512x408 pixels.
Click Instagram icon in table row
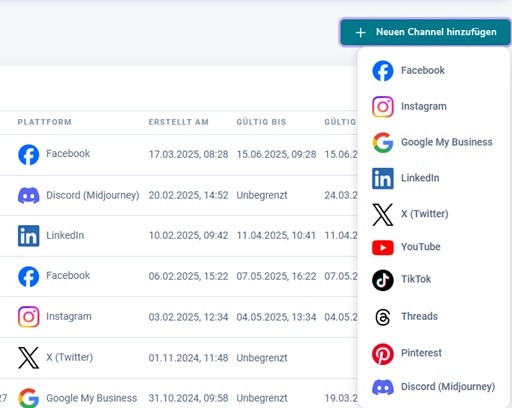[x=28, y=317]
